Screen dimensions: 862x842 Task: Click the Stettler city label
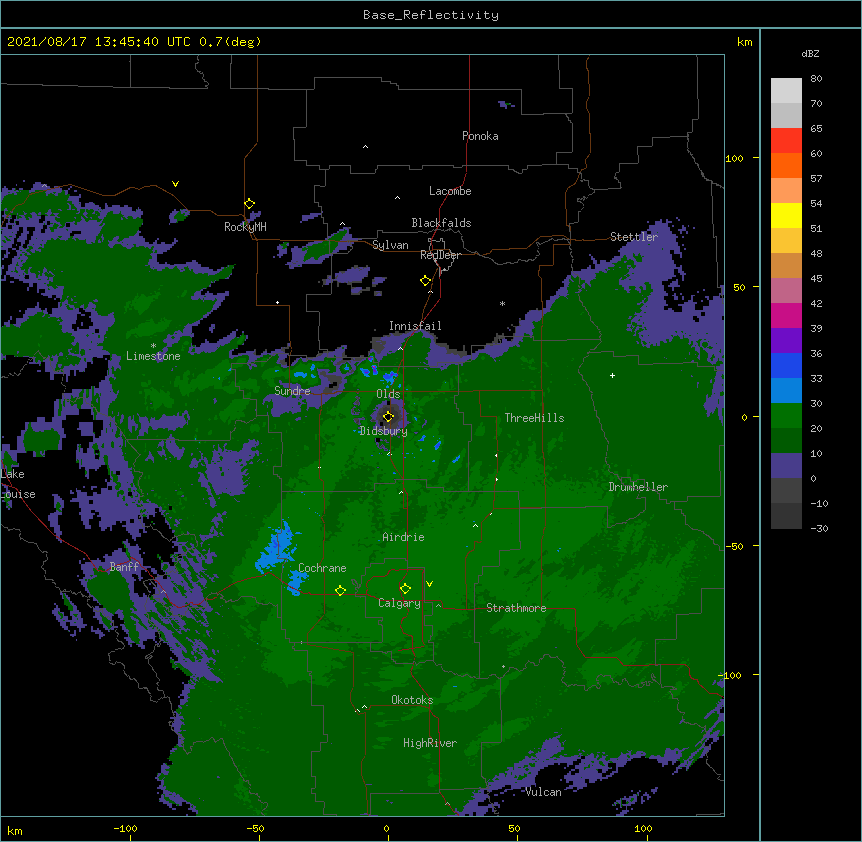point(634,237)
